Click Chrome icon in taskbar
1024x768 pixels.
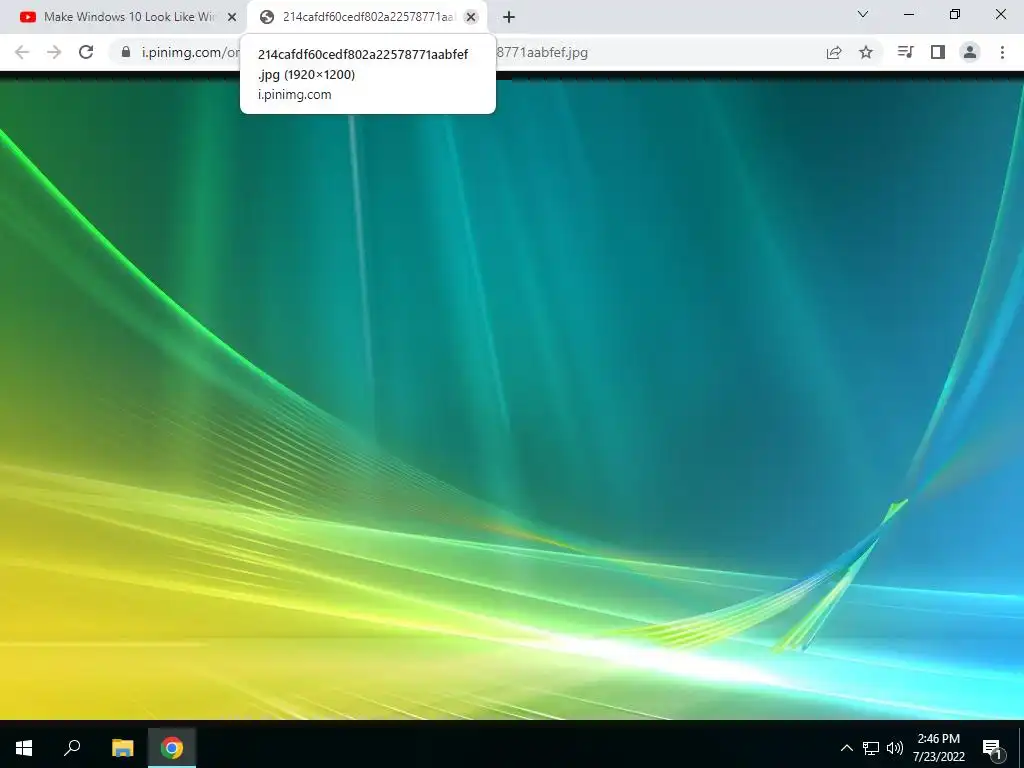pos(172,747)
